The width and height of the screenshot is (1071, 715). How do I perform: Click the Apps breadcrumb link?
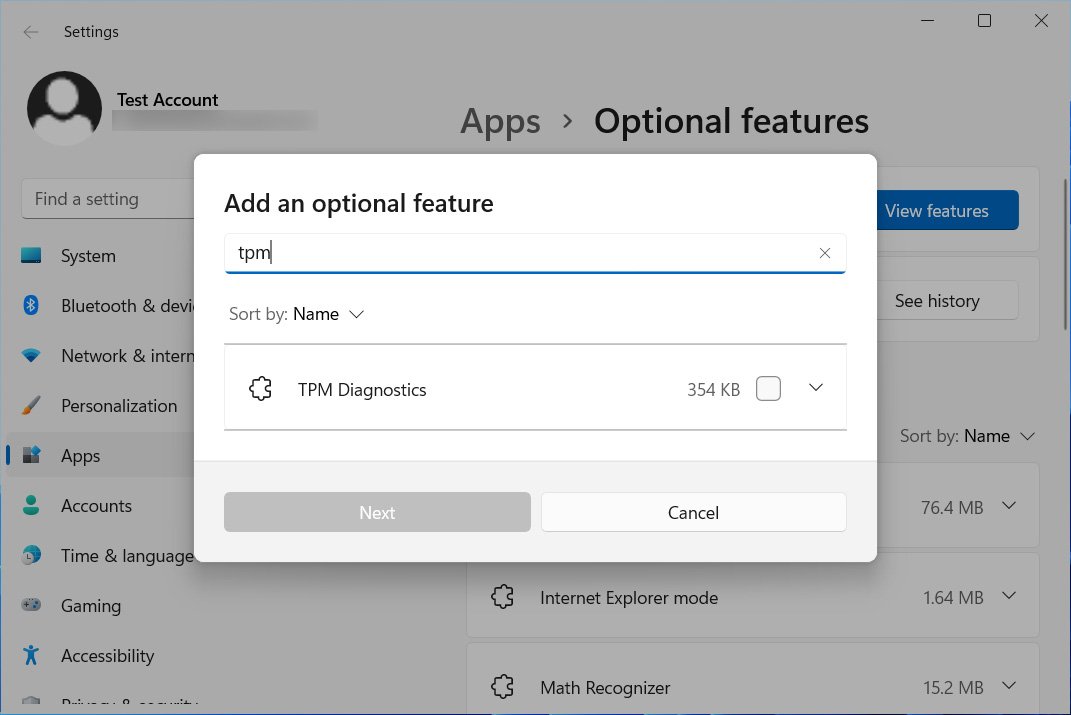pos(500,122)
